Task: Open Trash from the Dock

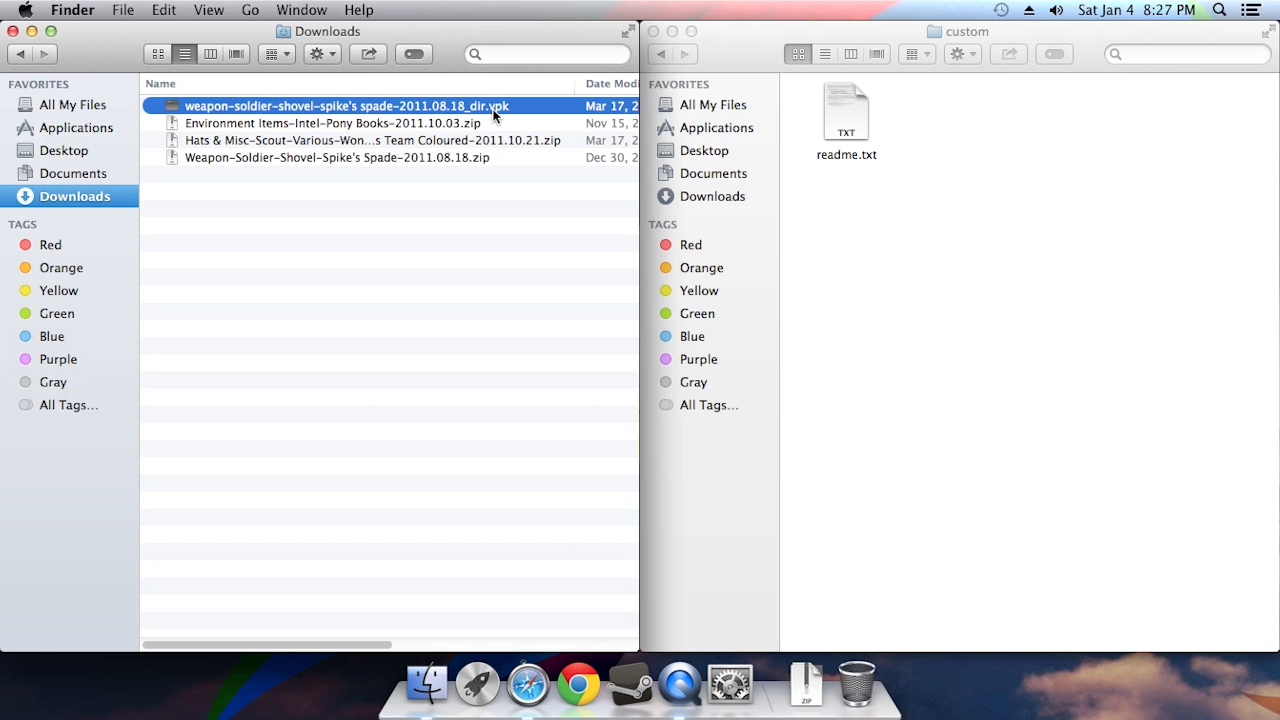Action: coord(857,684)
